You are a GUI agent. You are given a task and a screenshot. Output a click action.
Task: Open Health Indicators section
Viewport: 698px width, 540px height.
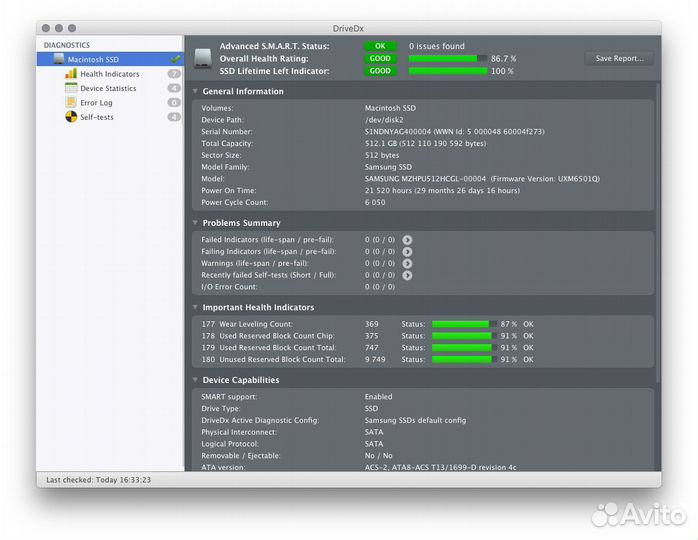110,74
